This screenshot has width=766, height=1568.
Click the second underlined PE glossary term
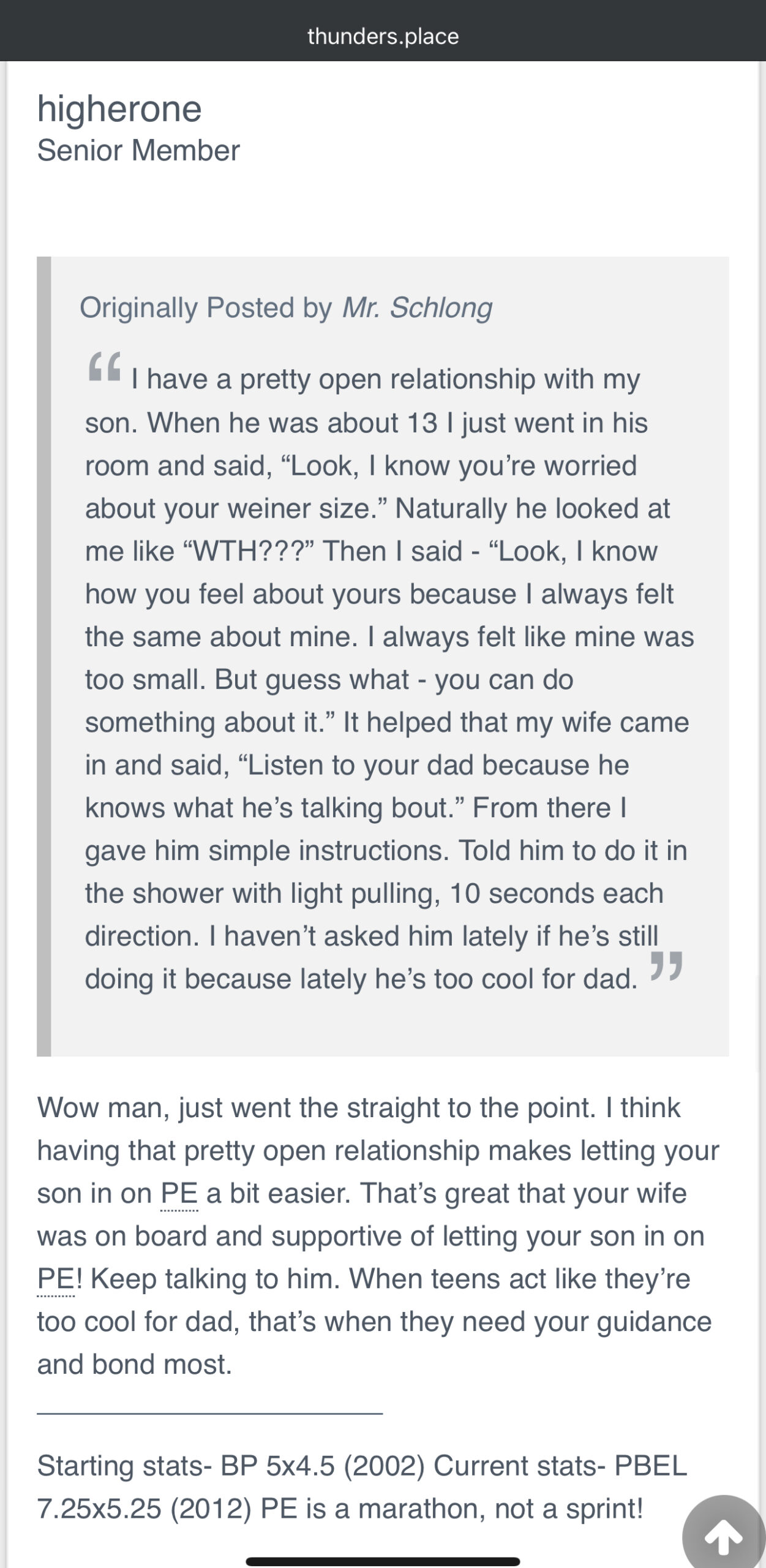pyautogui.click(x=56, y=1279)
